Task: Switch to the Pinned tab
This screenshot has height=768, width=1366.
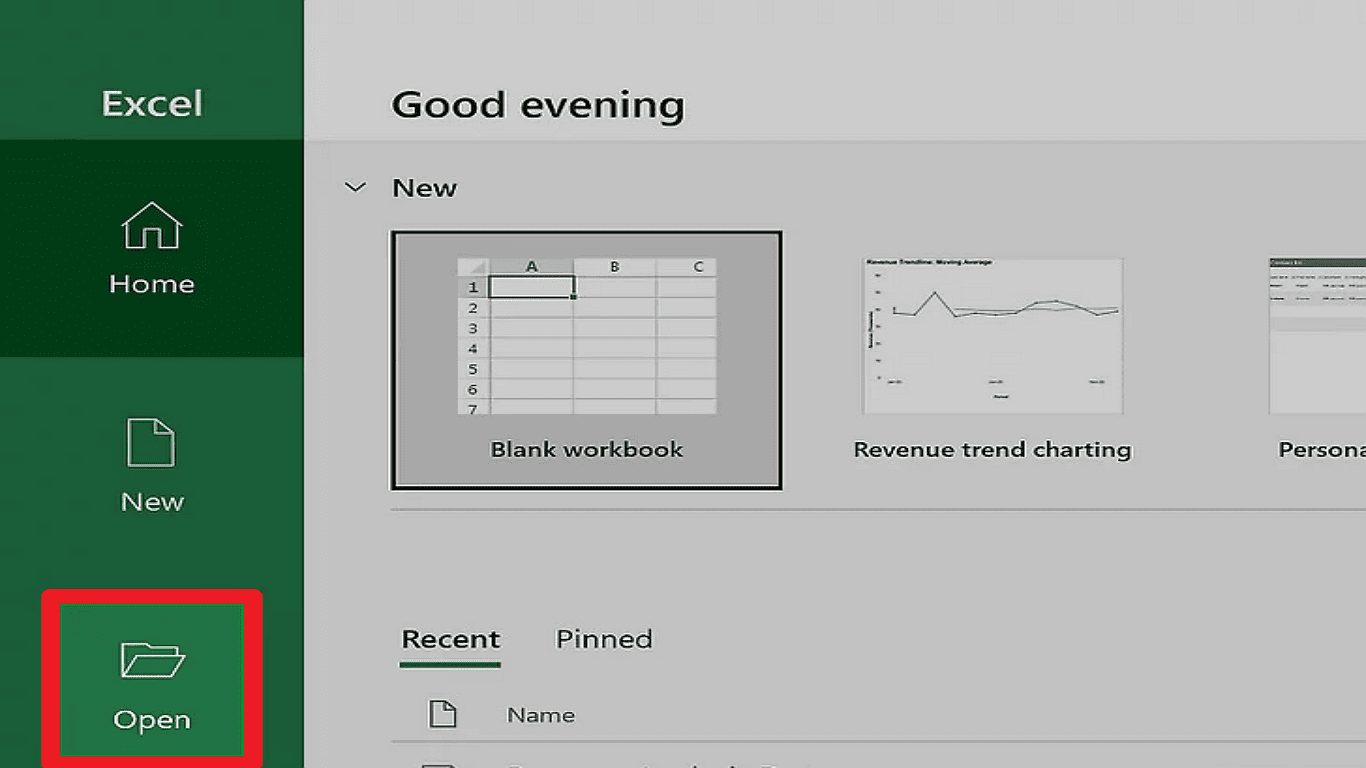Action: [604, 639]
